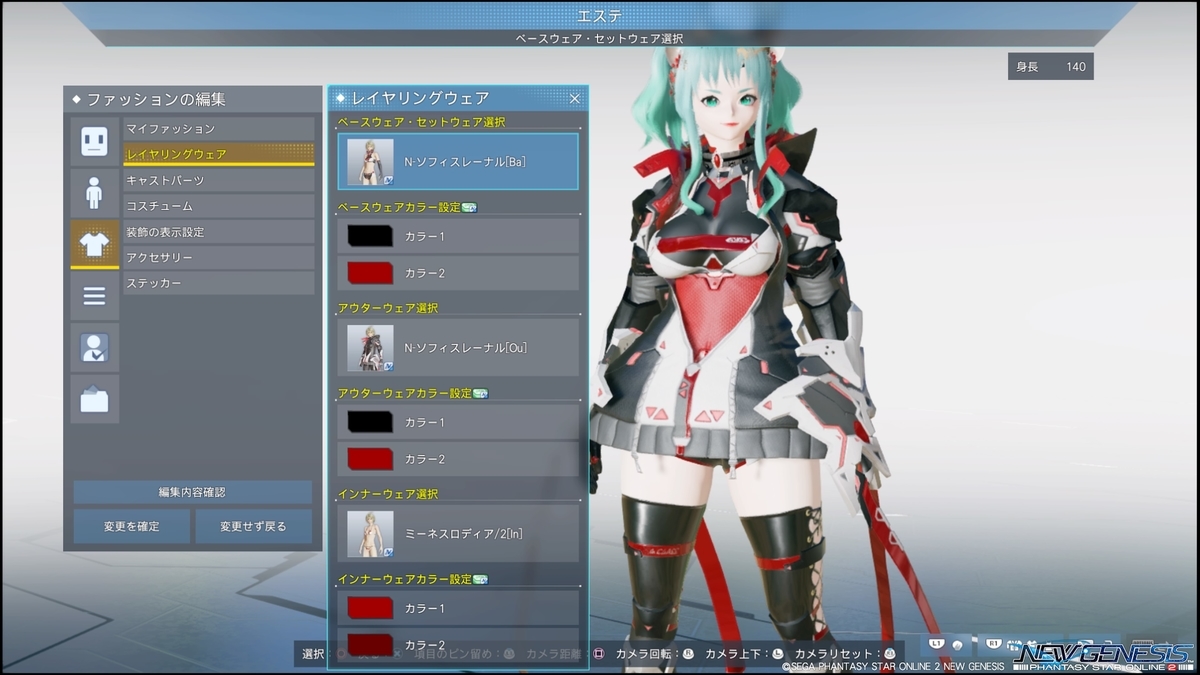Viewport: 1200px width, 675px height.
Task: Open the ステッカー section
Action: click(x=219, y=282)
